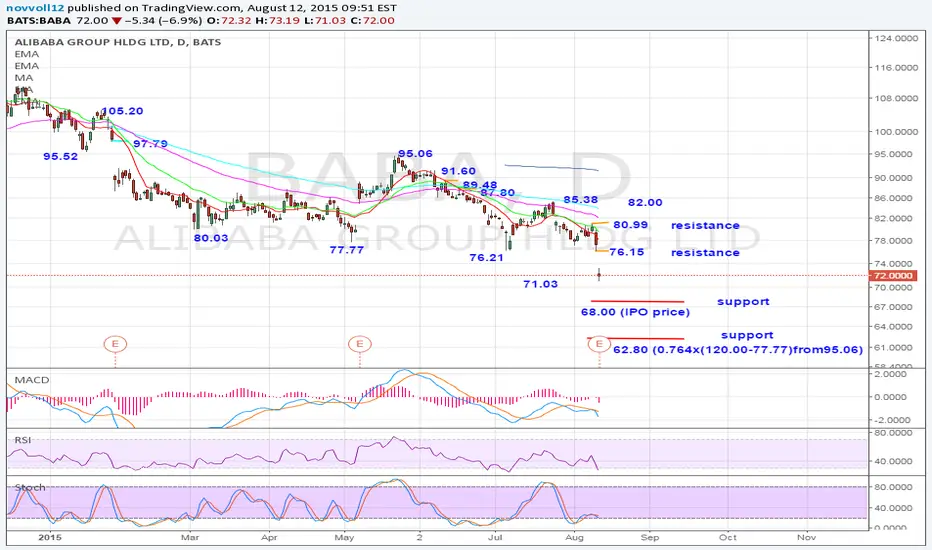The image size is (932, 550).
Task: Select the 76.21 low annotation
Action: pos(486,257)
